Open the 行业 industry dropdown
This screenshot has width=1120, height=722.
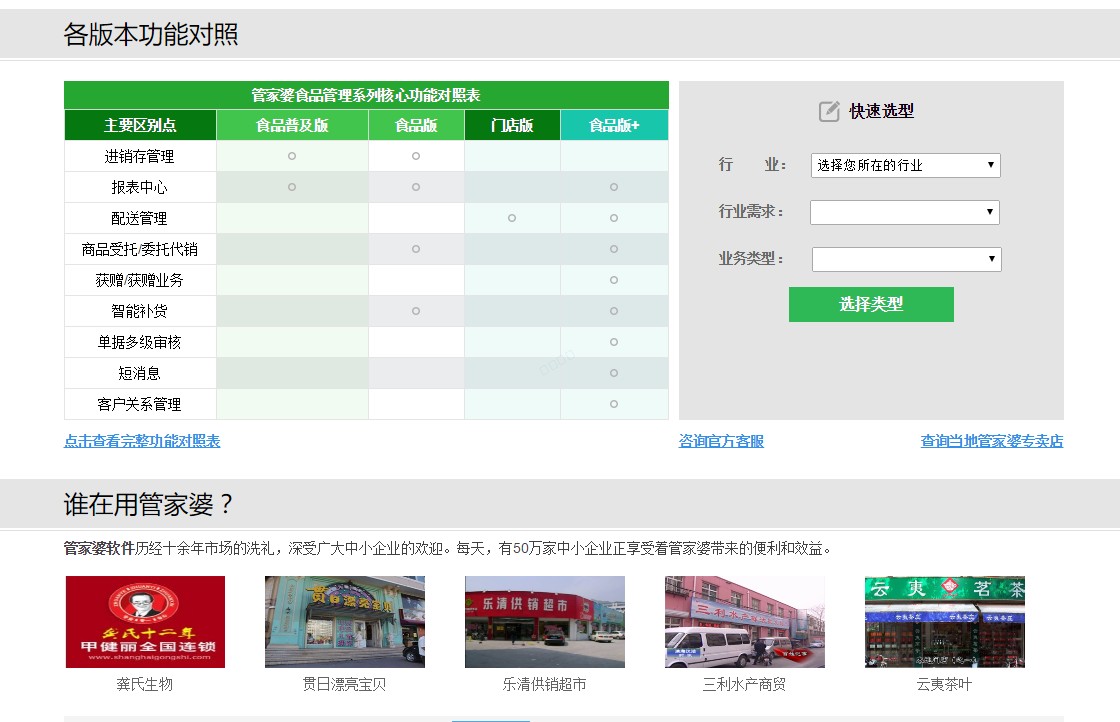tap(905, 165)
